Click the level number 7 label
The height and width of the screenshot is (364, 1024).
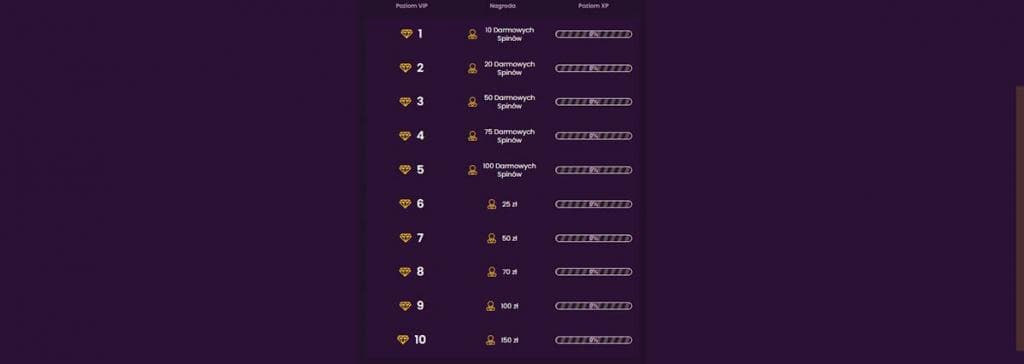click(x=420, y=238)
